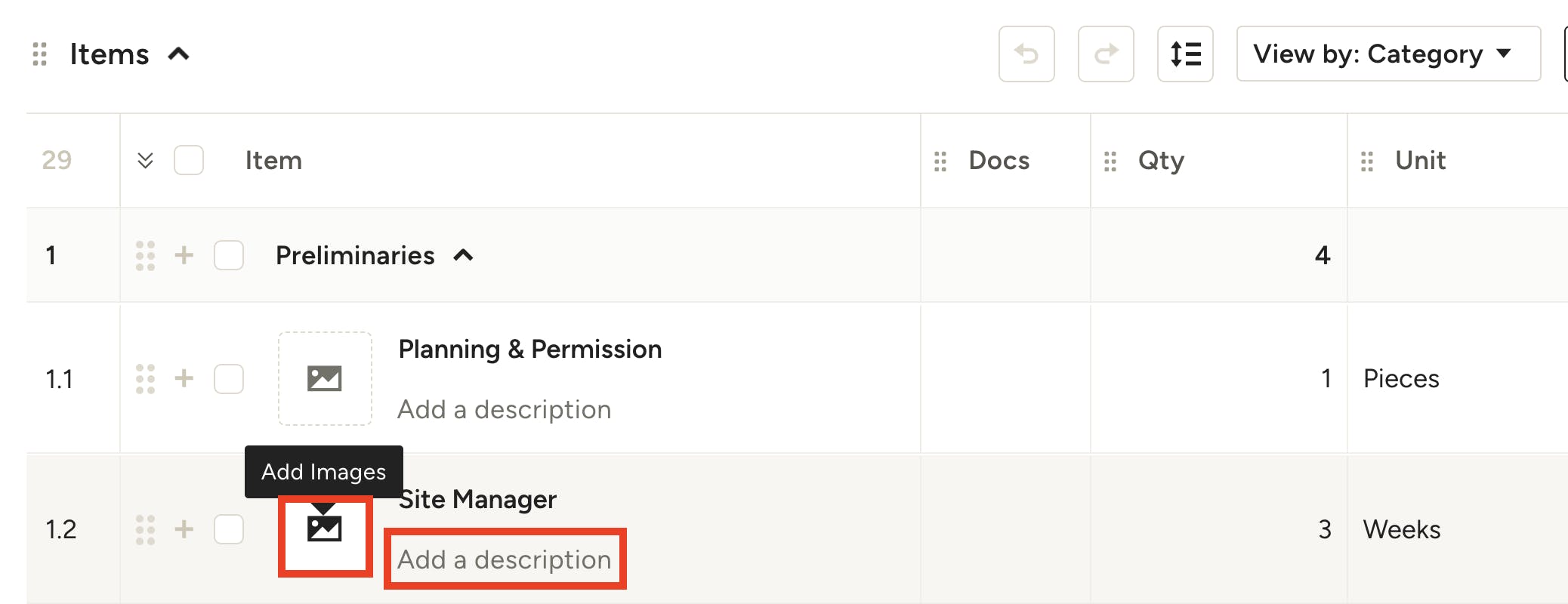The height and width of the screenshot is (604, 1568).
Task: Click Add a description for Site Manager
Action: click(505, 559)
